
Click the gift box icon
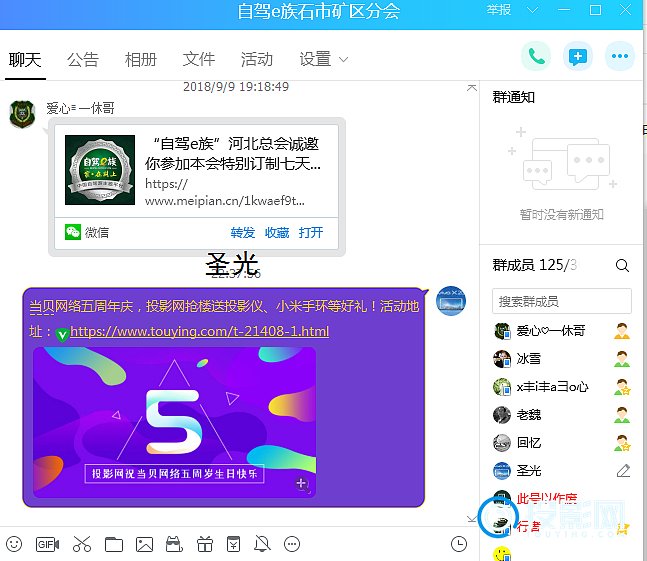pyautogui.click(x=205, y=544)
